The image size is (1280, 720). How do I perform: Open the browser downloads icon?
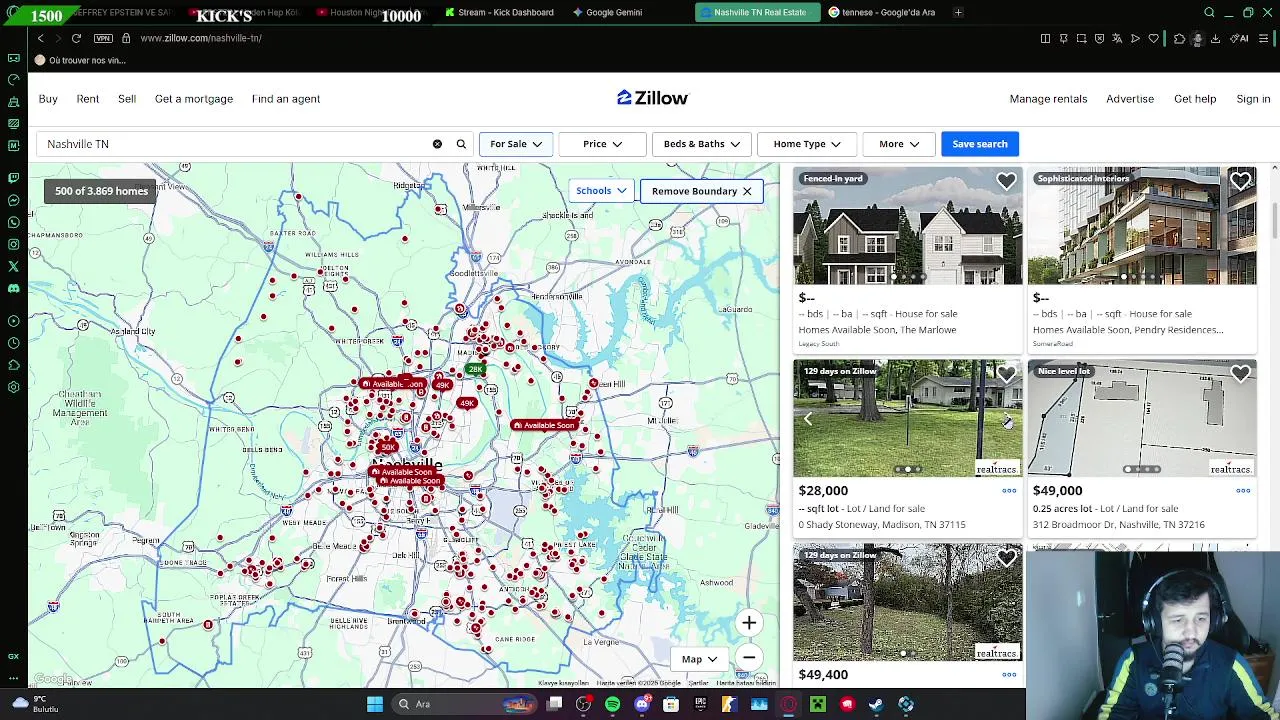1215,38
